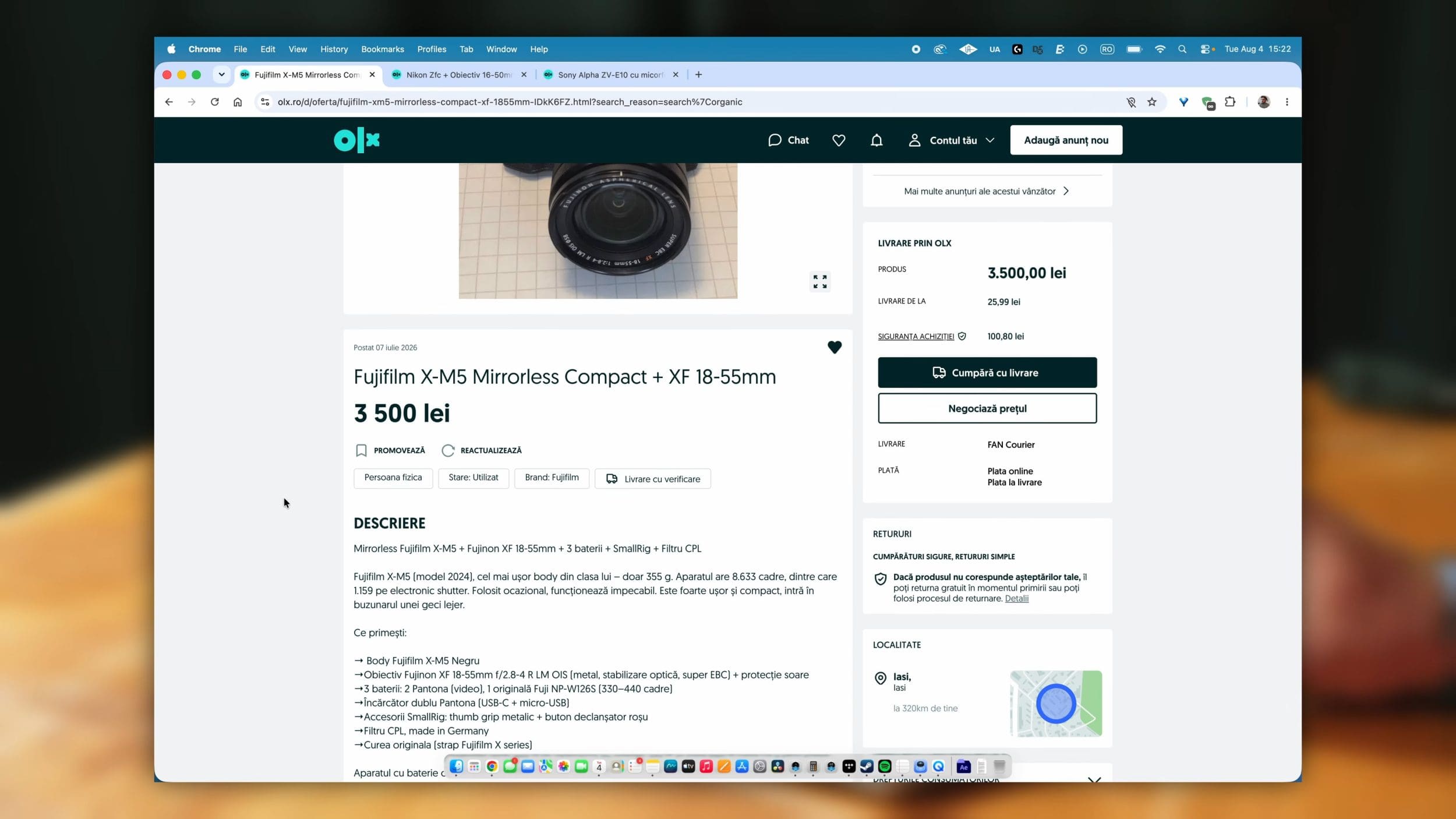Open purchase safety info shield icon
Screen dimensions: 1456x819
coord(962,336)
